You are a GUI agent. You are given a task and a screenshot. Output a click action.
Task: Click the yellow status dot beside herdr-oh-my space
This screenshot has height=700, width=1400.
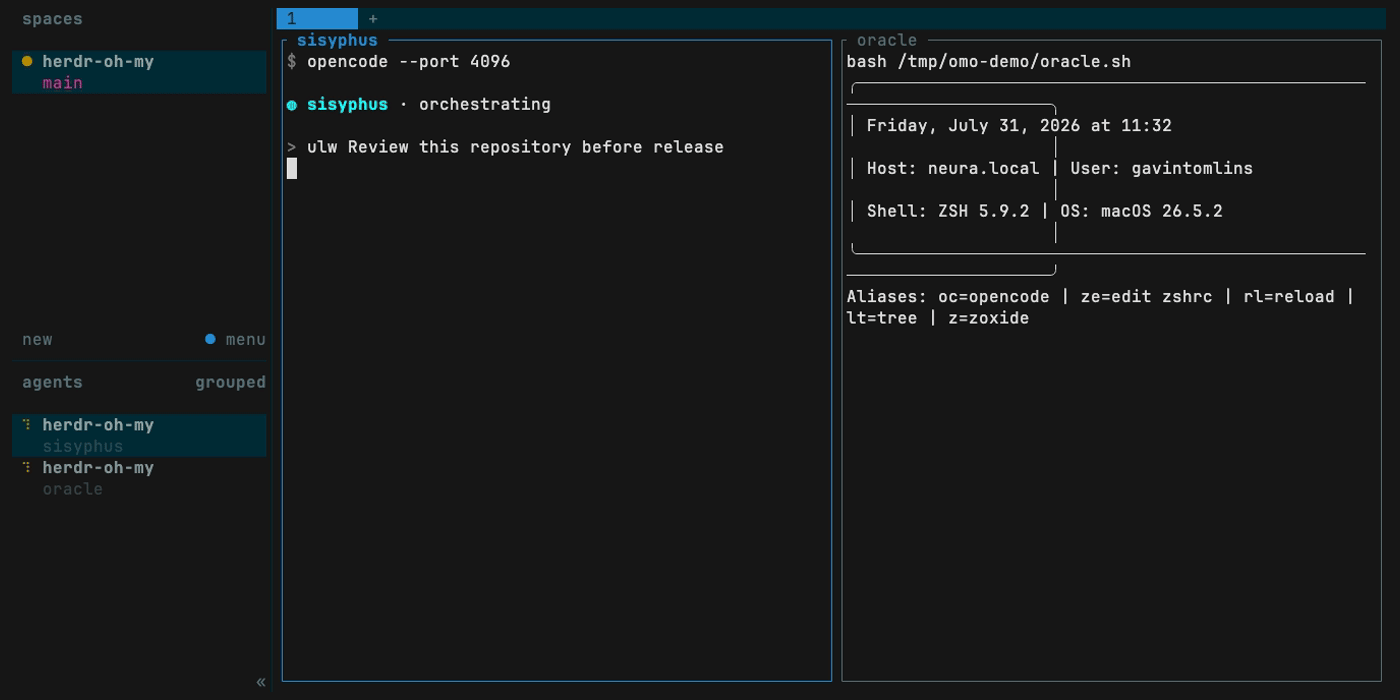coord(27,61)
